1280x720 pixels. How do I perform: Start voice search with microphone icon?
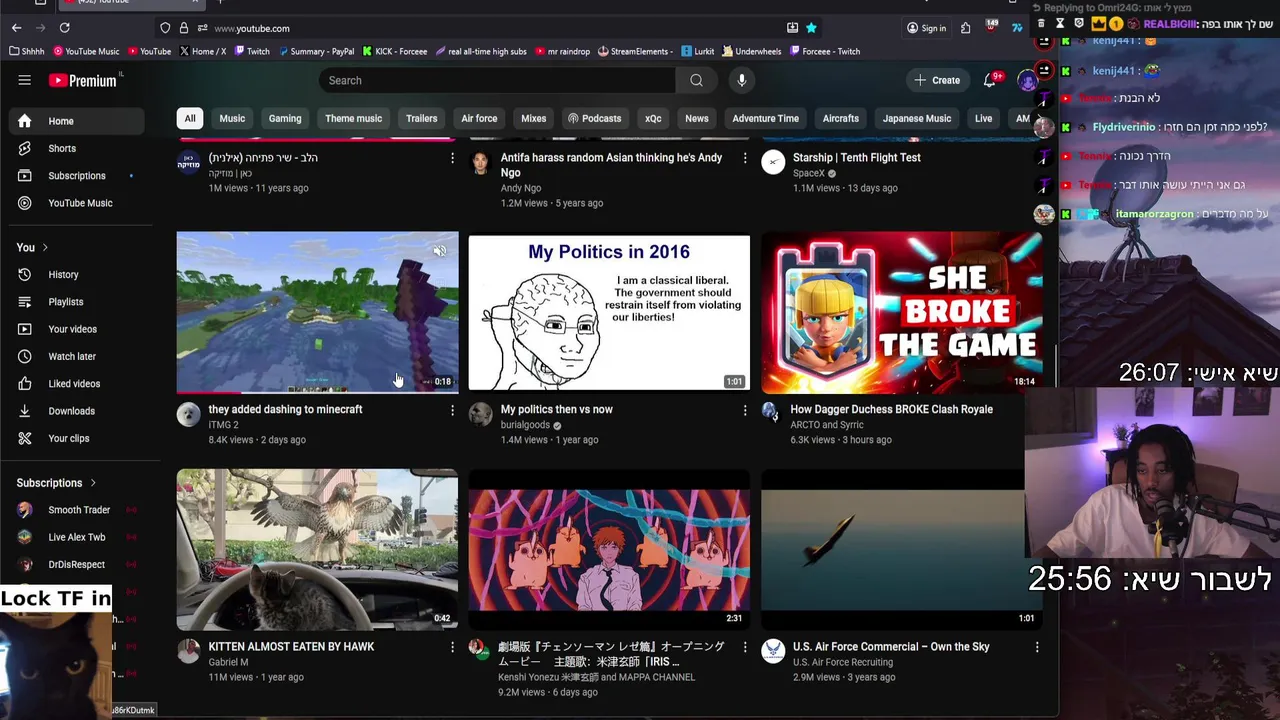pos(741,80)
